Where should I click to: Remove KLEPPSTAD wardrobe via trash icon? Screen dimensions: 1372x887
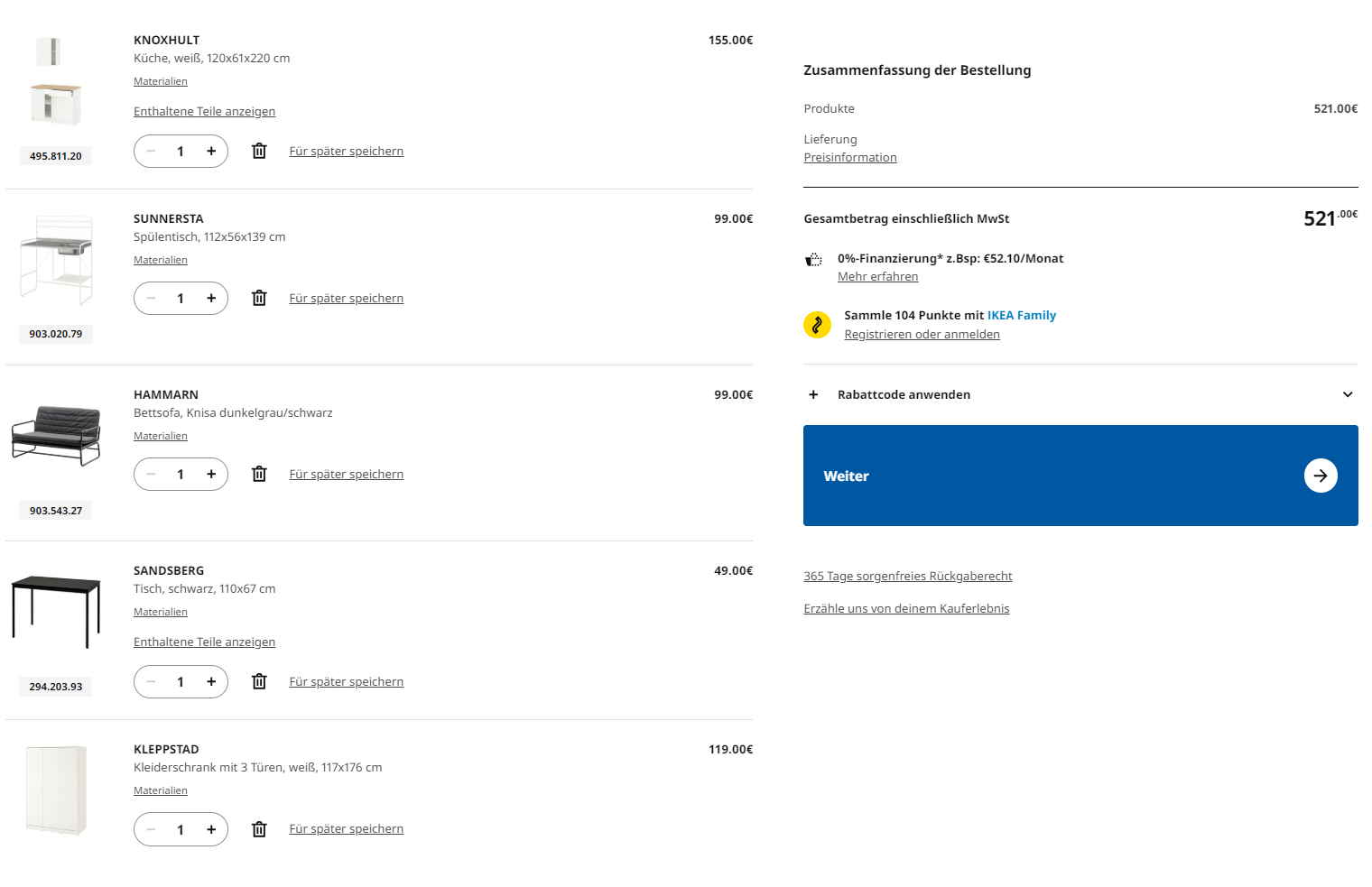coord(259,829)
